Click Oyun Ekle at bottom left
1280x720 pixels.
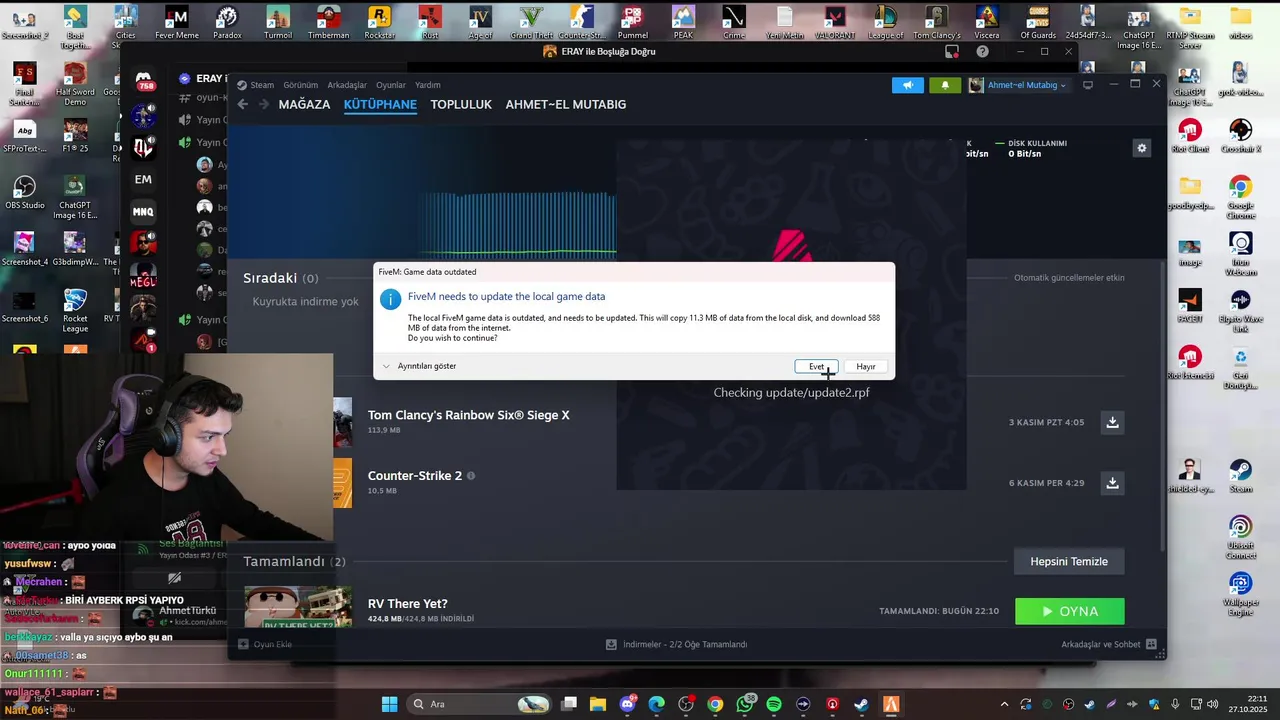265,644
